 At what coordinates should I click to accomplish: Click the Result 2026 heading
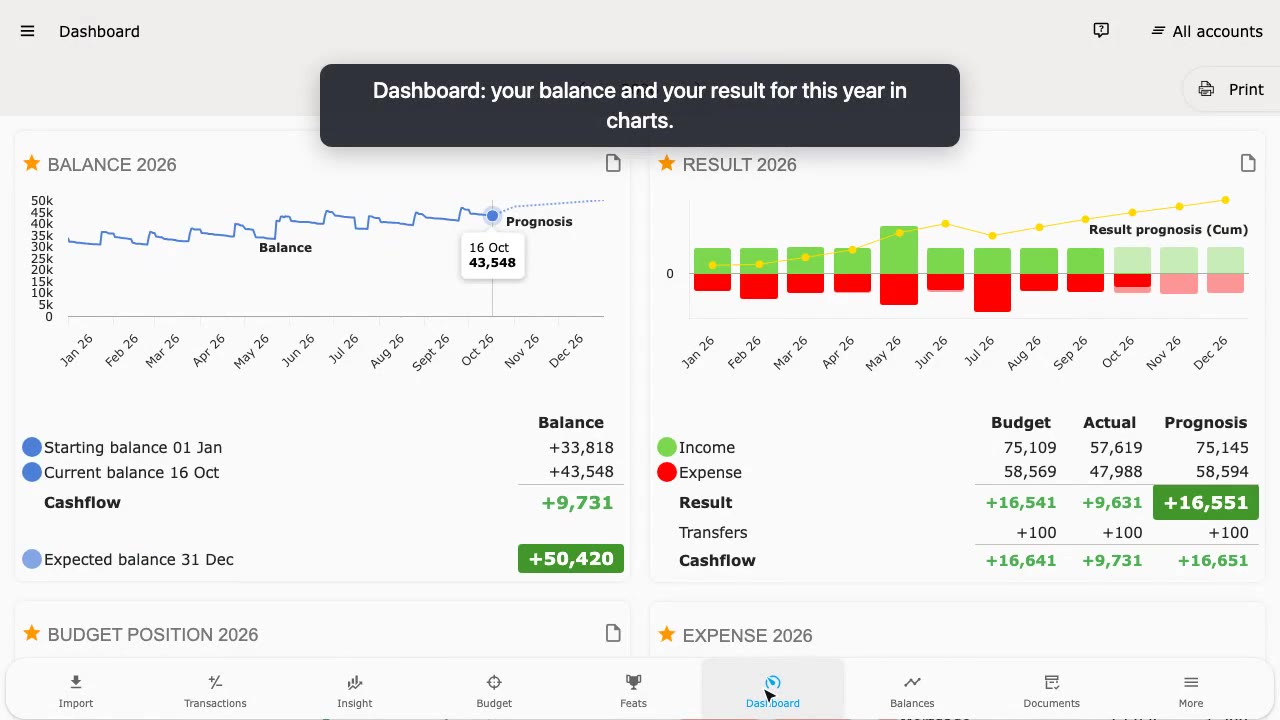pyautogui.click(x=740, y=164)
